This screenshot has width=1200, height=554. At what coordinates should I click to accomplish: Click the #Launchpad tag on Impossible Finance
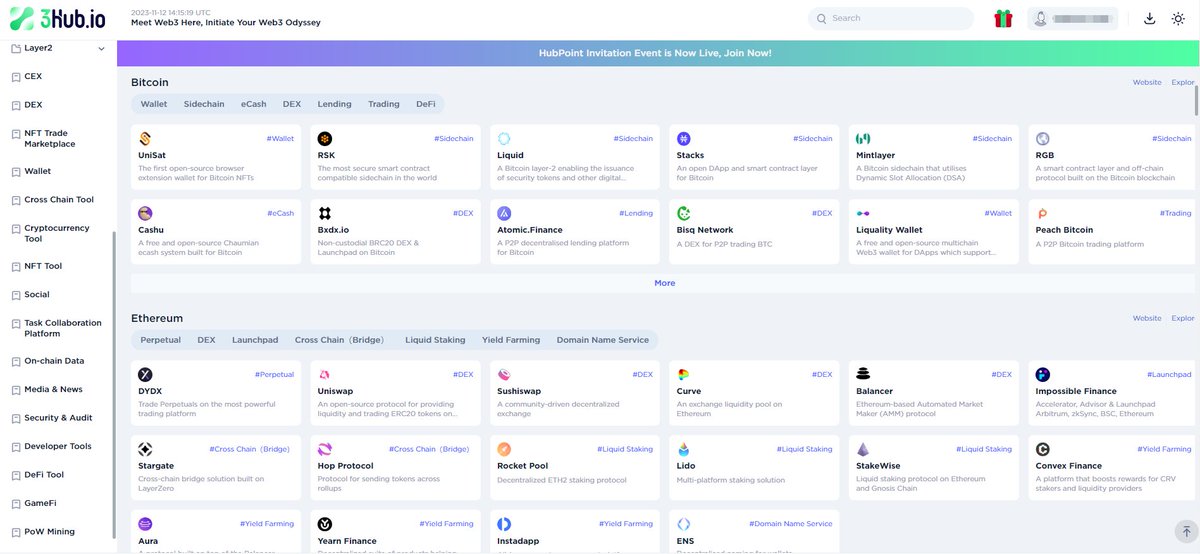coord(1167,375)
